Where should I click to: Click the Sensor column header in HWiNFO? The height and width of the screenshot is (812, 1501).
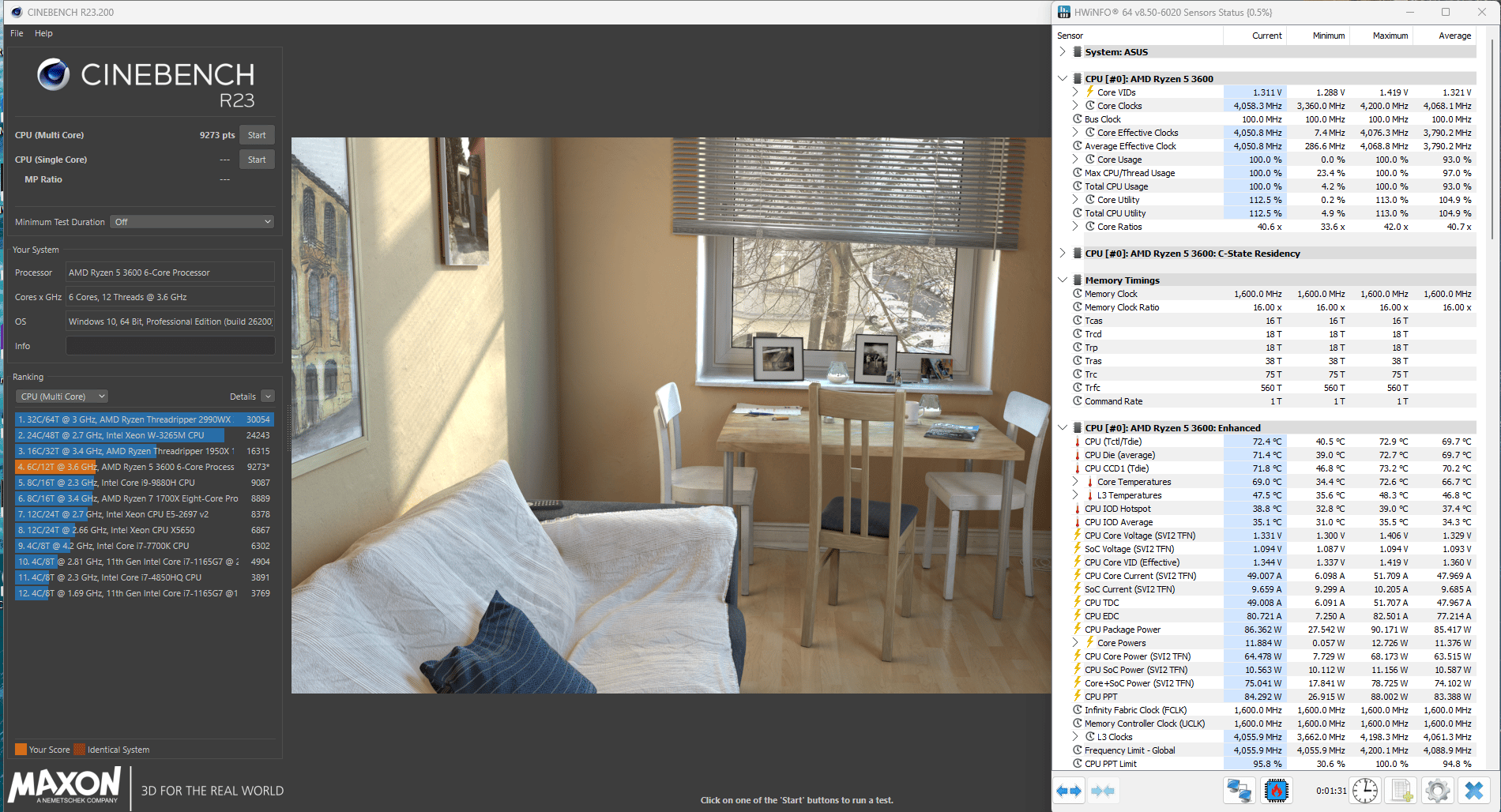pos(1138,36)
